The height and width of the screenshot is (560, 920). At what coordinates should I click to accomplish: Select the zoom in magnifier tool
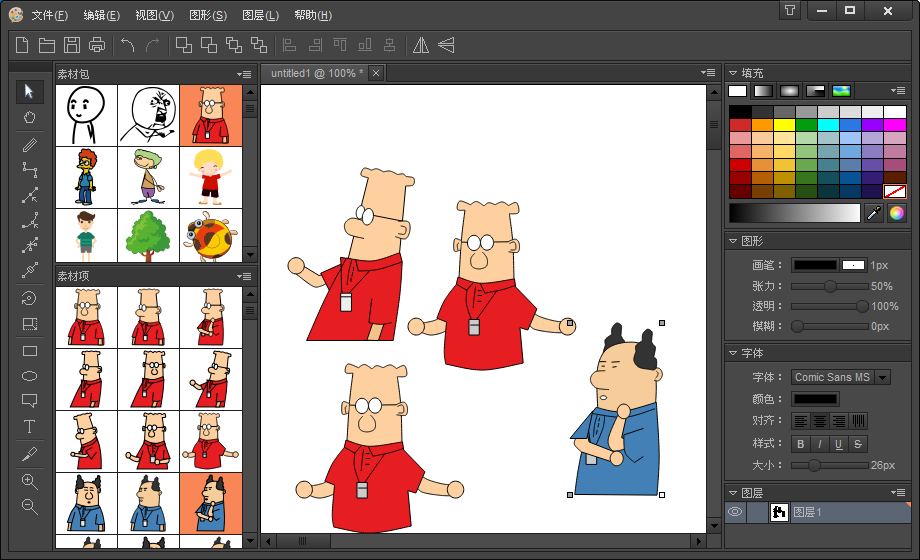tap(29, 482)
